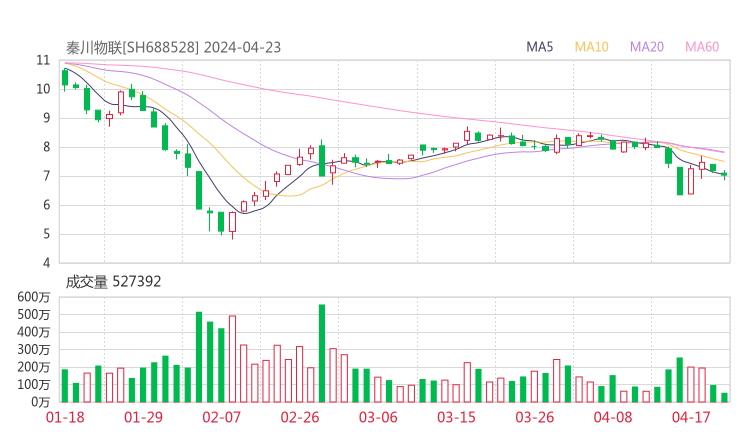Click price axis label 7
740x440 pixels.
46,176
